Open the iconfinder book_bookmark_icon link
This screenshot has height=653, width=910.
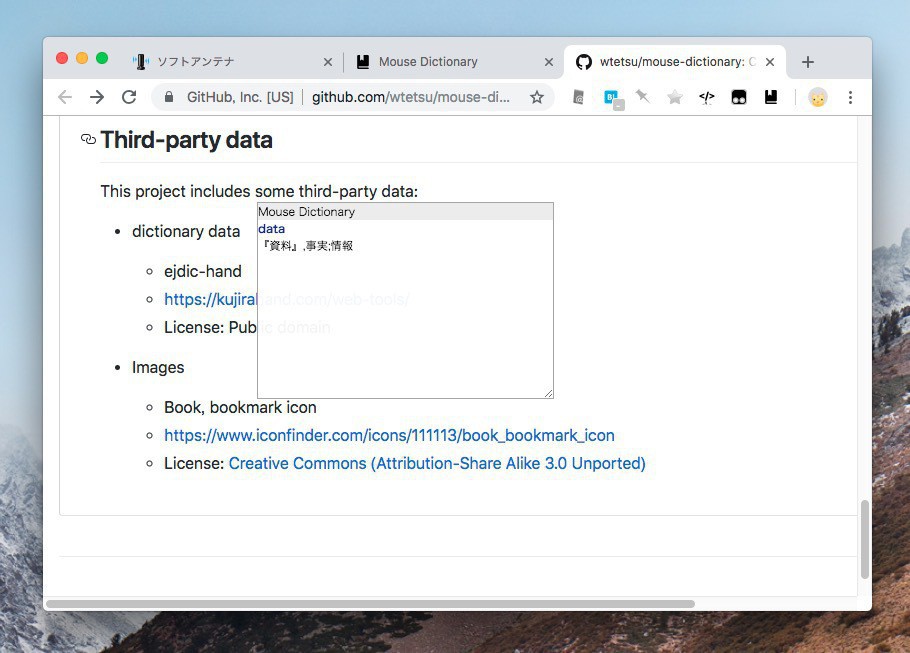[x=389, y=435]
